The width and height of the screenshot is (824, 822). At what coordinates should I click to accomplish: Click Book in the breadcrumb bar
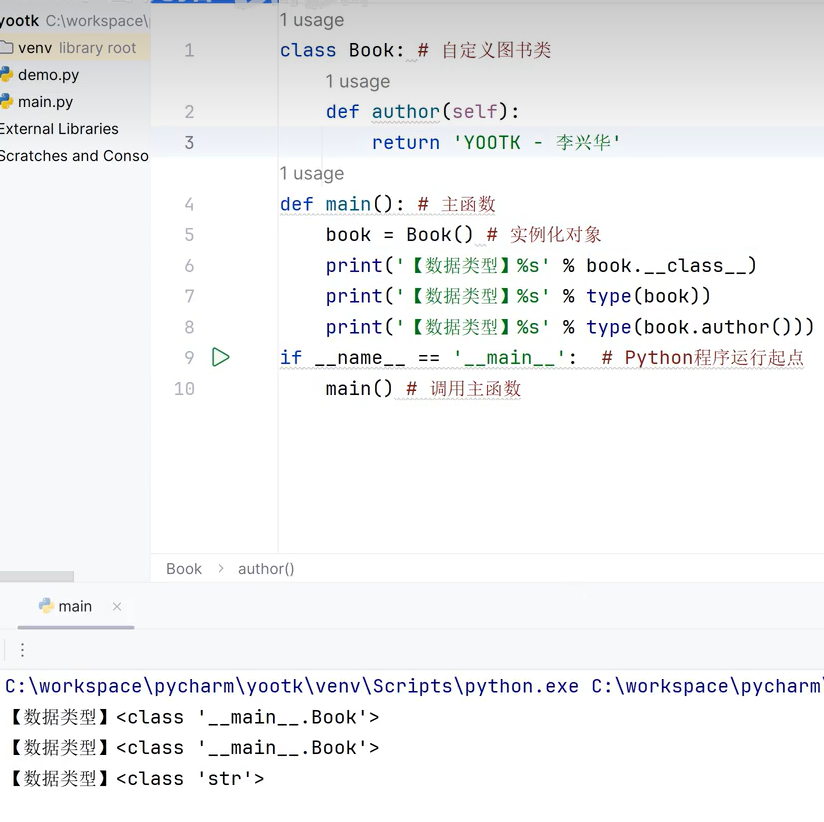pyautogui.click(x=184, y=569)
